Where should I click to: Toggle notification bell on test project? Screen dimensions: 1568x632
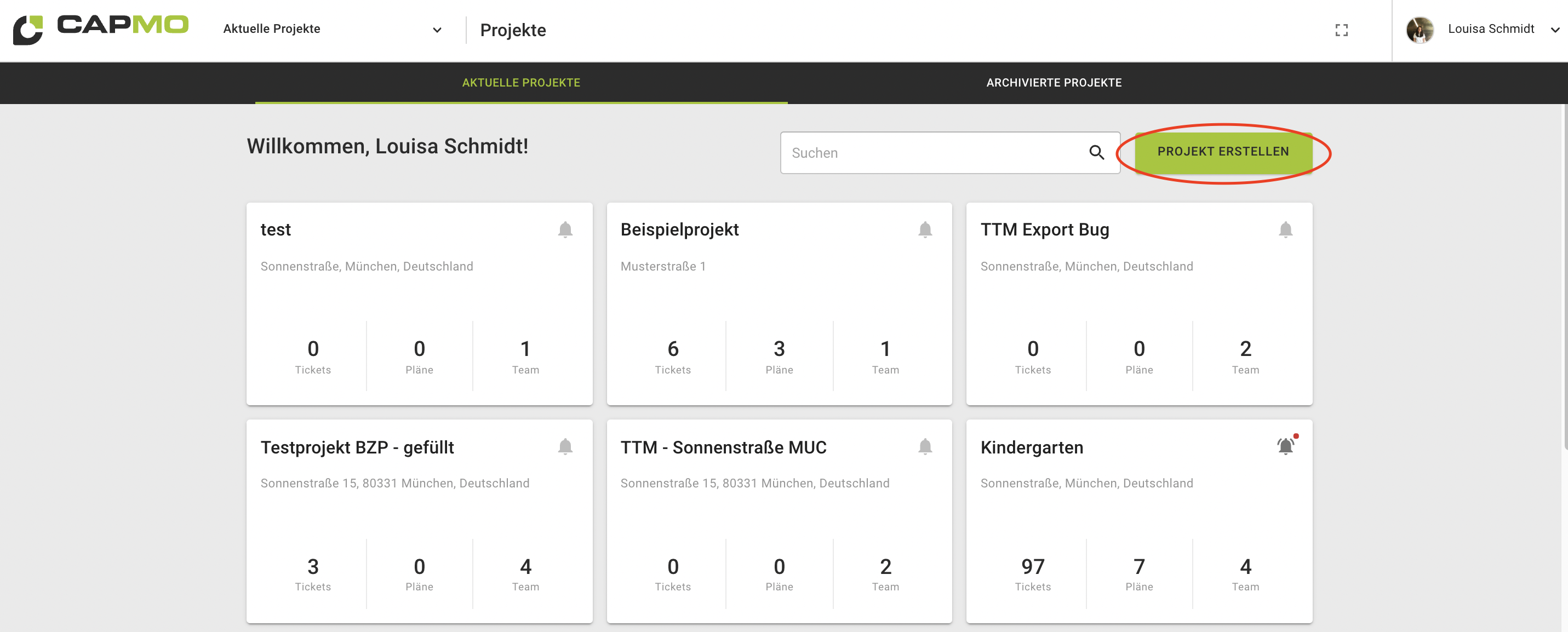pos(564,230)
